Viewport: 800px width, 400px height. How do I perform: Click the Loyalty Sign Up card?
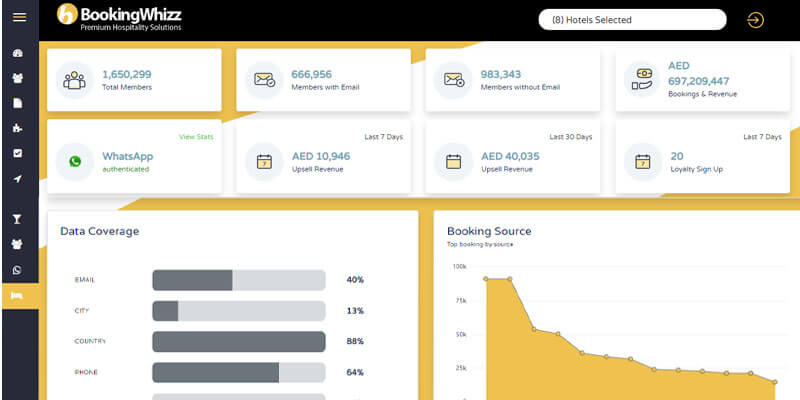(x=703, y=157)
